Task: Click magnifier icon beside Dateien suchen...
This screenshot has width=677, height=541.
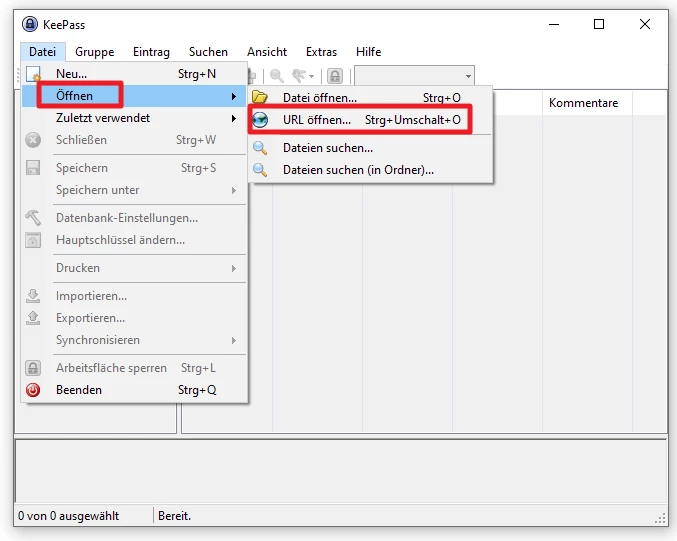Action: tap(260, 148)
